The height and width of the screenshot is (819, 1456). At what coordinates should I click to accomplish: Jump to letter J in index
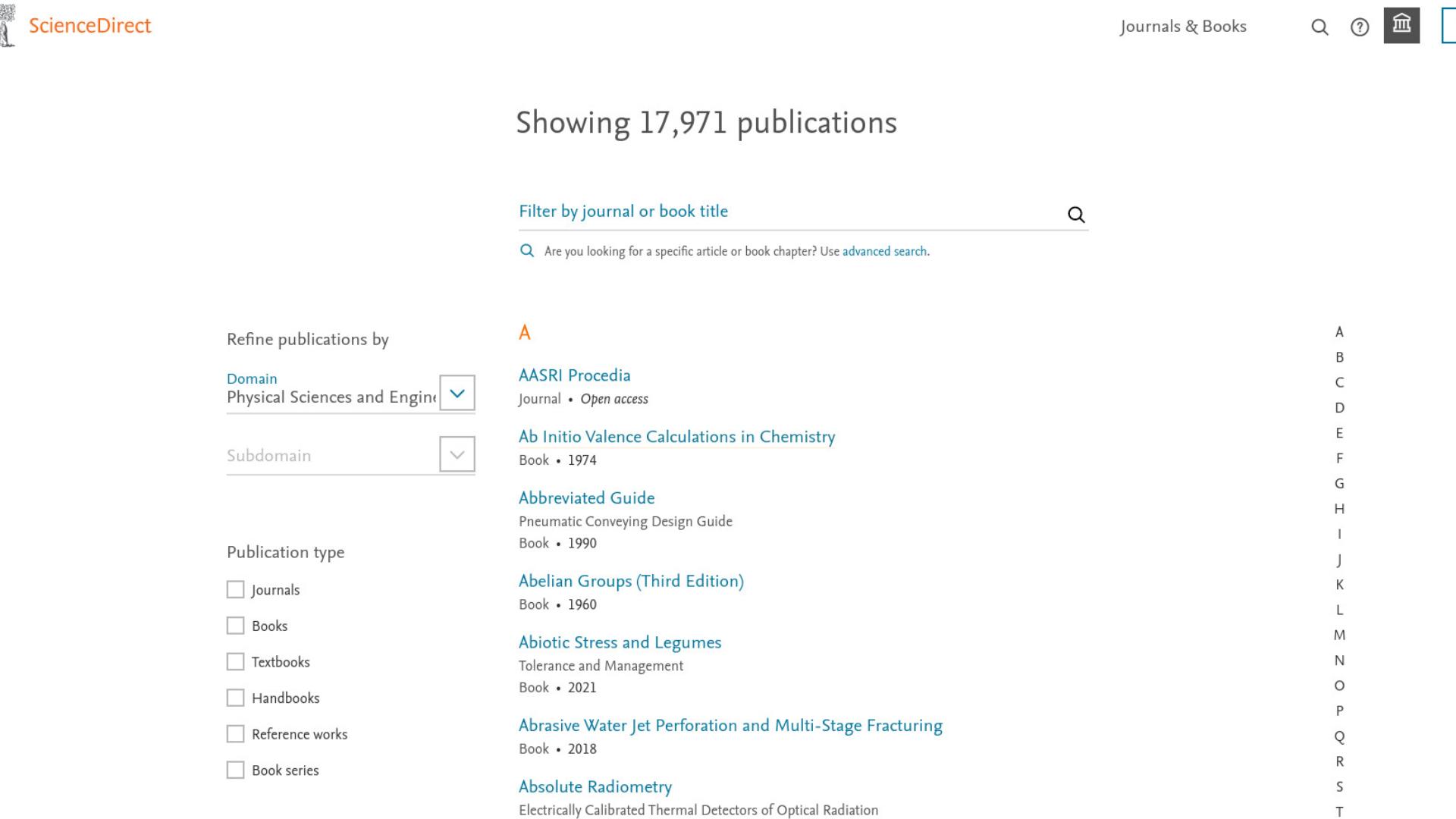pyautogui.click(x=1339, y=560)
